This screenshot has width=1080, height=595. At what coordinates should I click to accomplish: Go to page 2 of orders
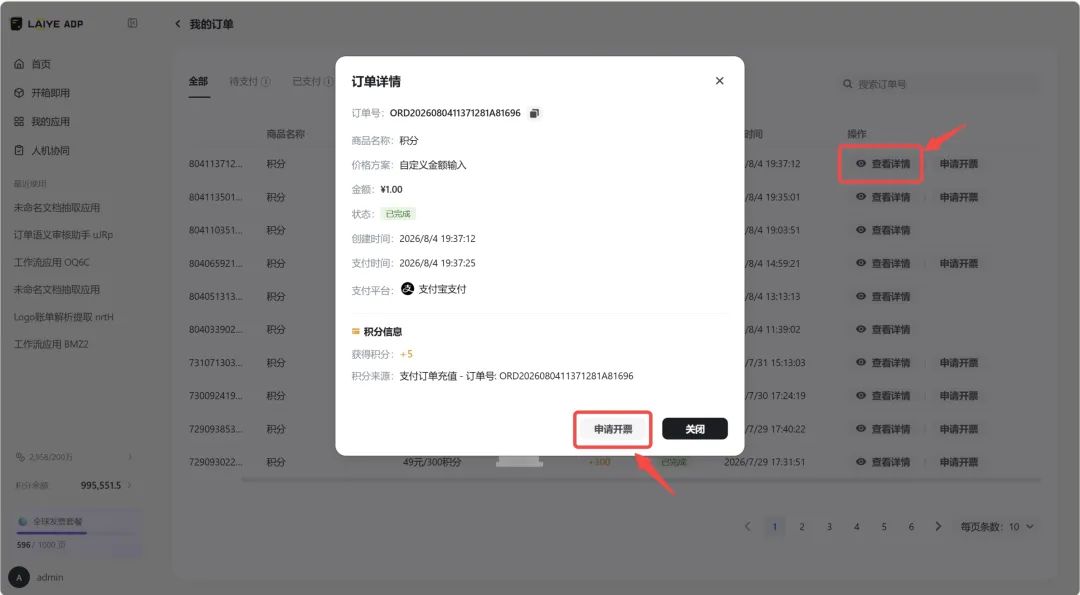(802, 527)
